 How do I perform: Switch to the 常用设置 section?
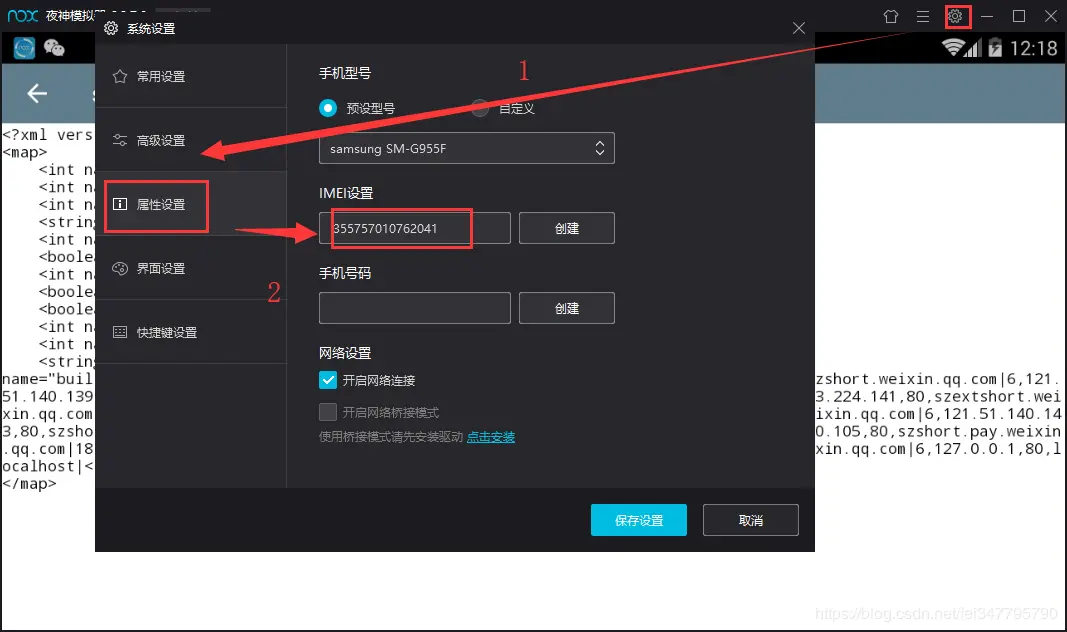coord(160,75)
